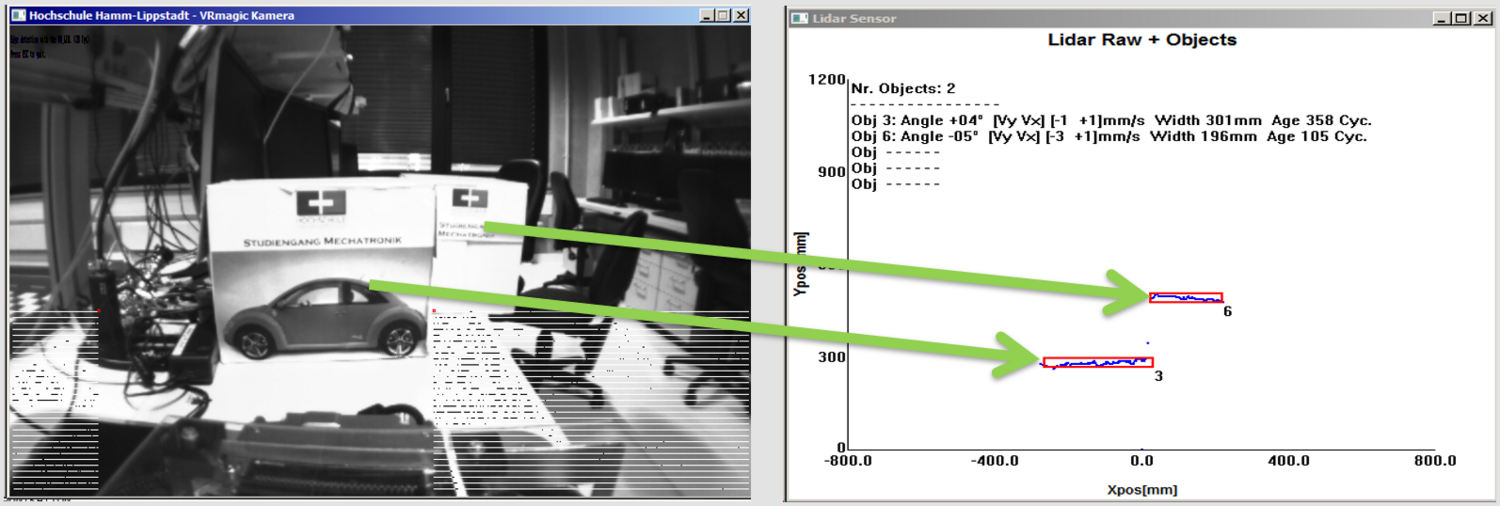Screen dimensions: 1500x506
Task: Minimize the VRmagic Kamera window
Action: (707, 16)
